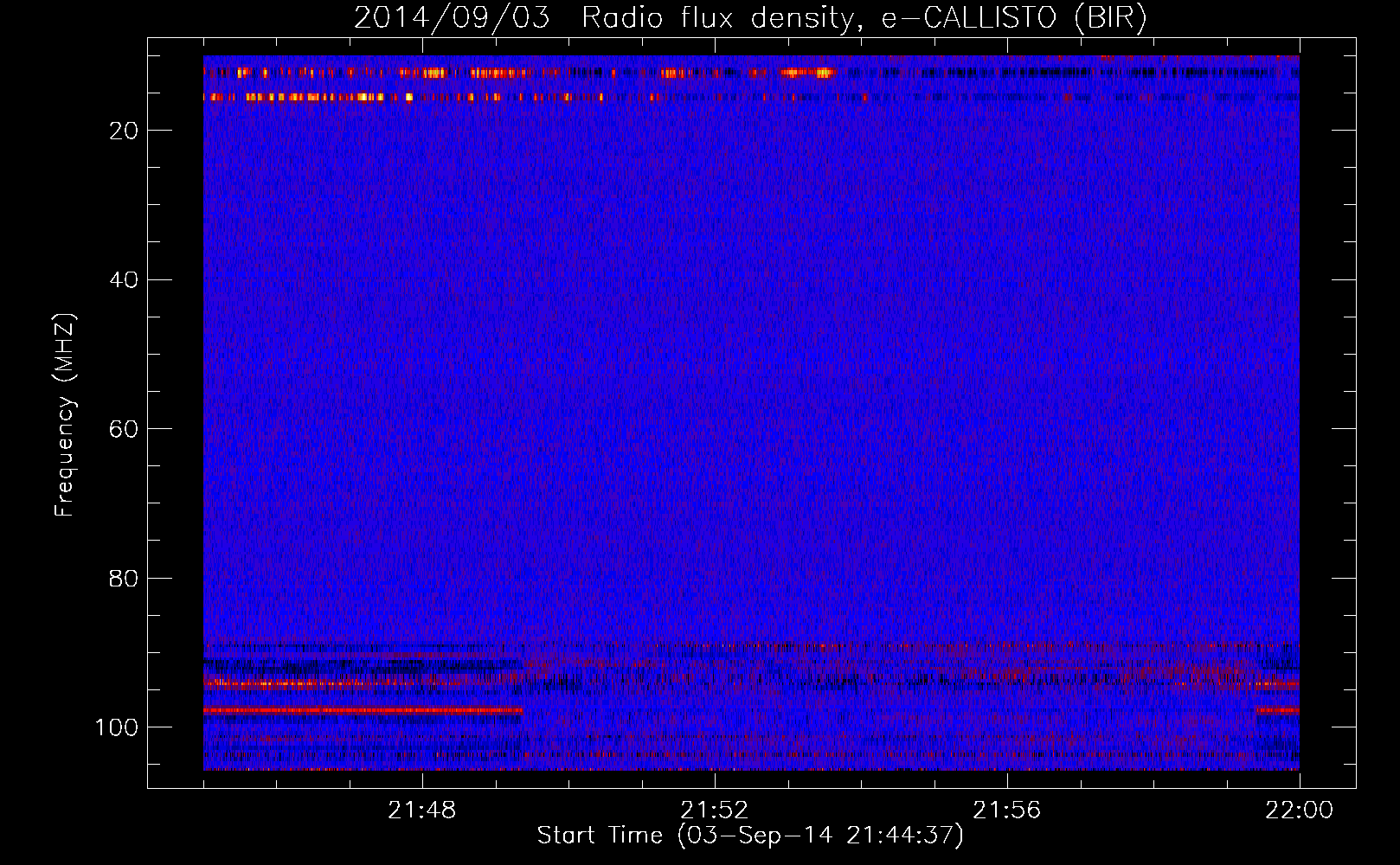The image size is (1400, 865).
Task: Click the bright yellow burst near 21:53 at top
Action: (x=808, y=73)
